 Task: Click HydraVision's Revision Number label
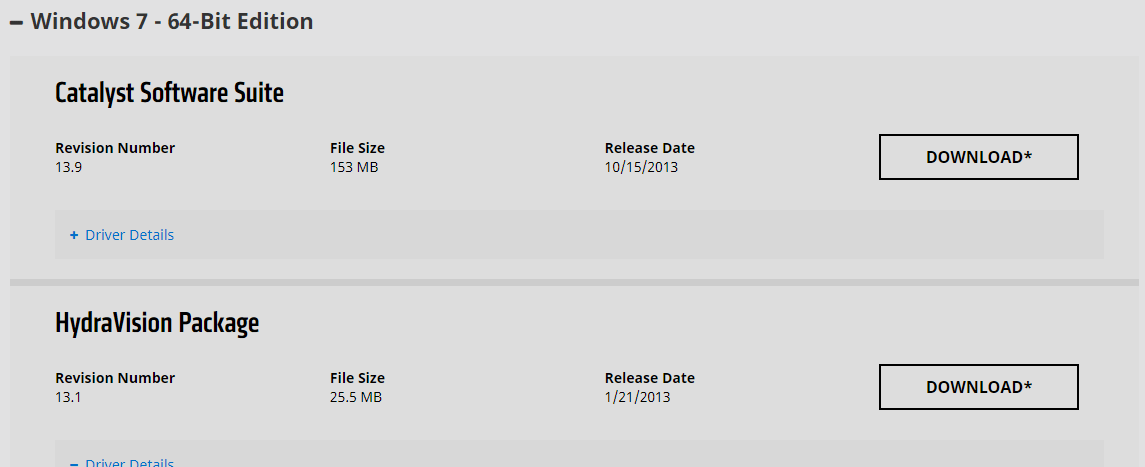pos(115,378)
